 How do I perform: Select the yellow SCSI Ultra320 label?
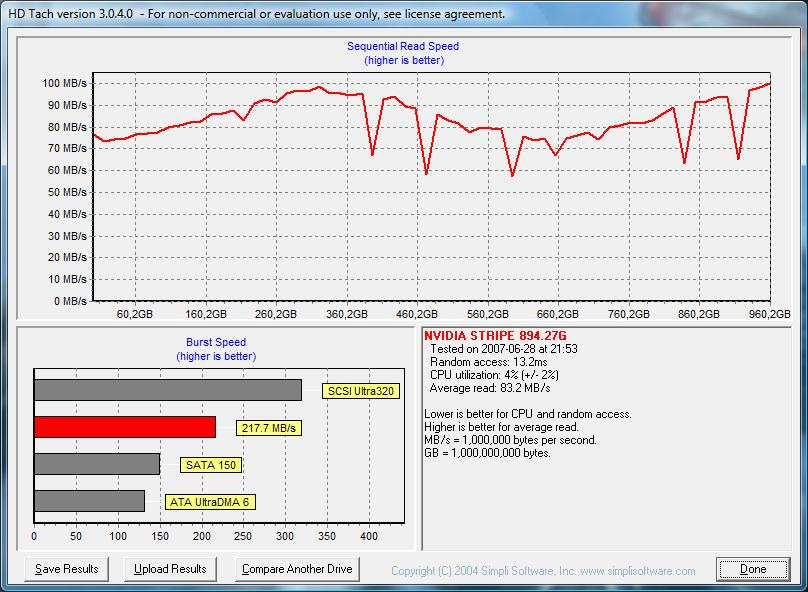tap(360, 391)
